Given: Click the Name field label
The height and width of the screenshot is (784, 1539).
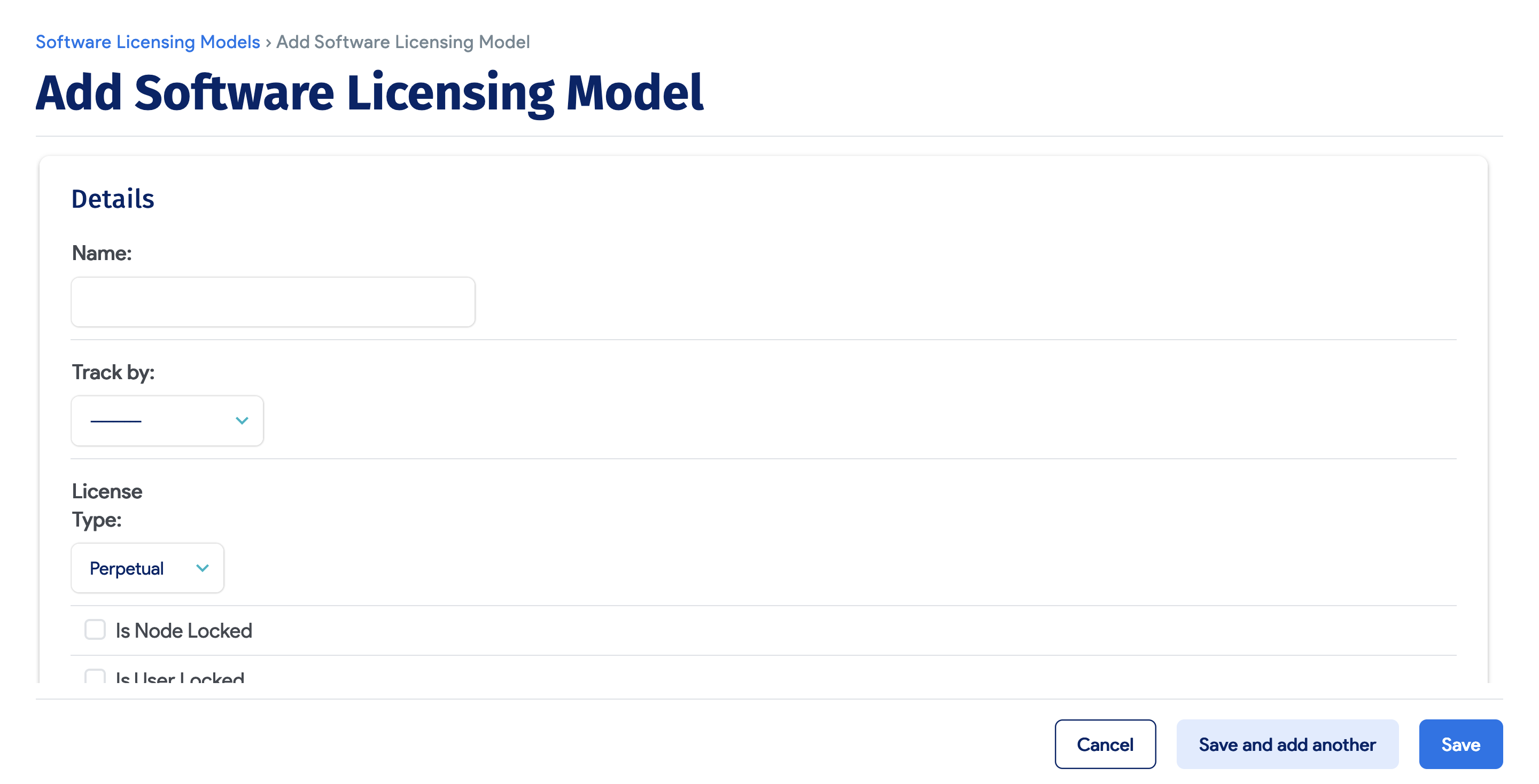Looking at the screenshot, I should click(102, 253).
